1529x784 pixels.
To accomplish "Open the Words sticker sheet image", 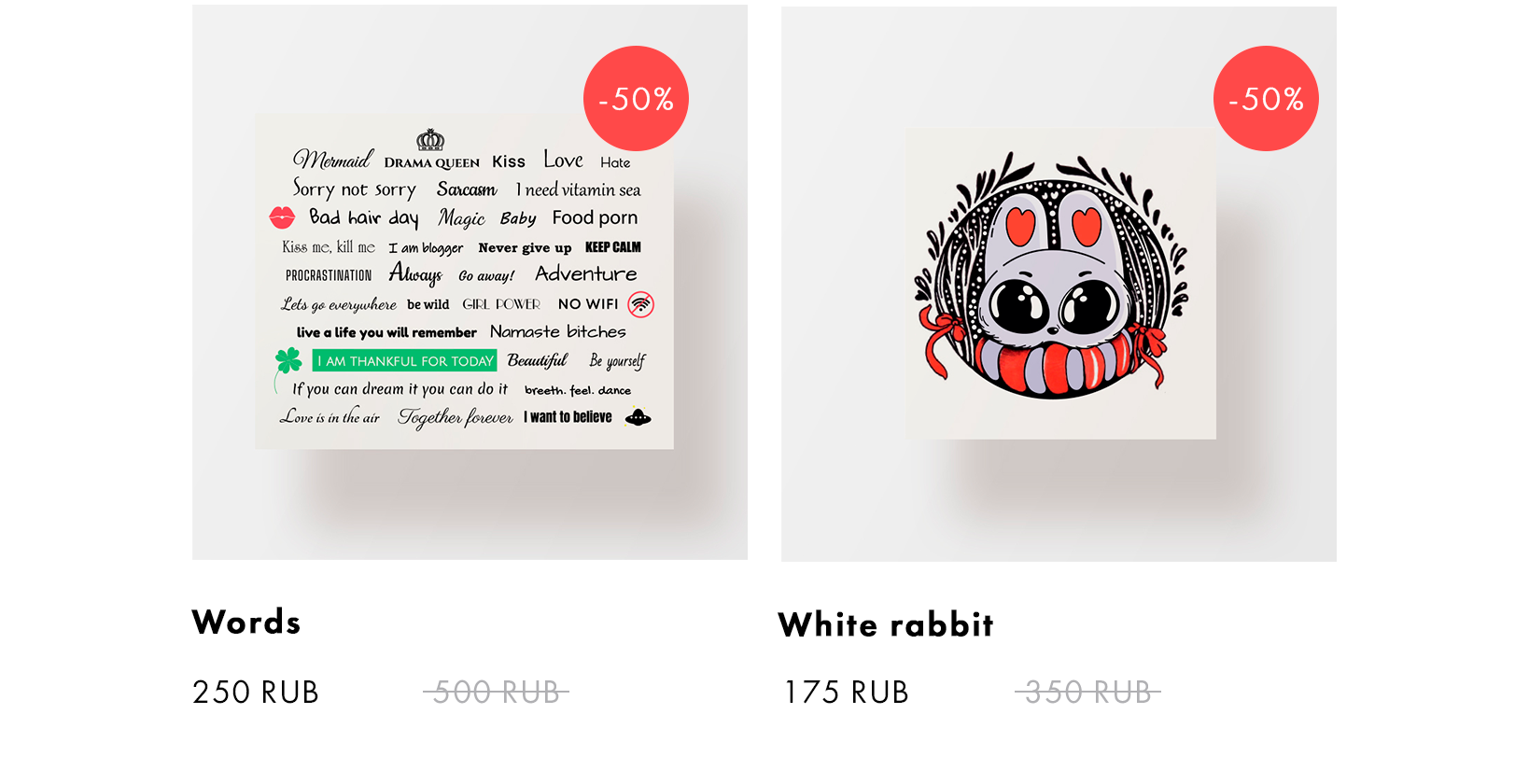I will [465, 282].
